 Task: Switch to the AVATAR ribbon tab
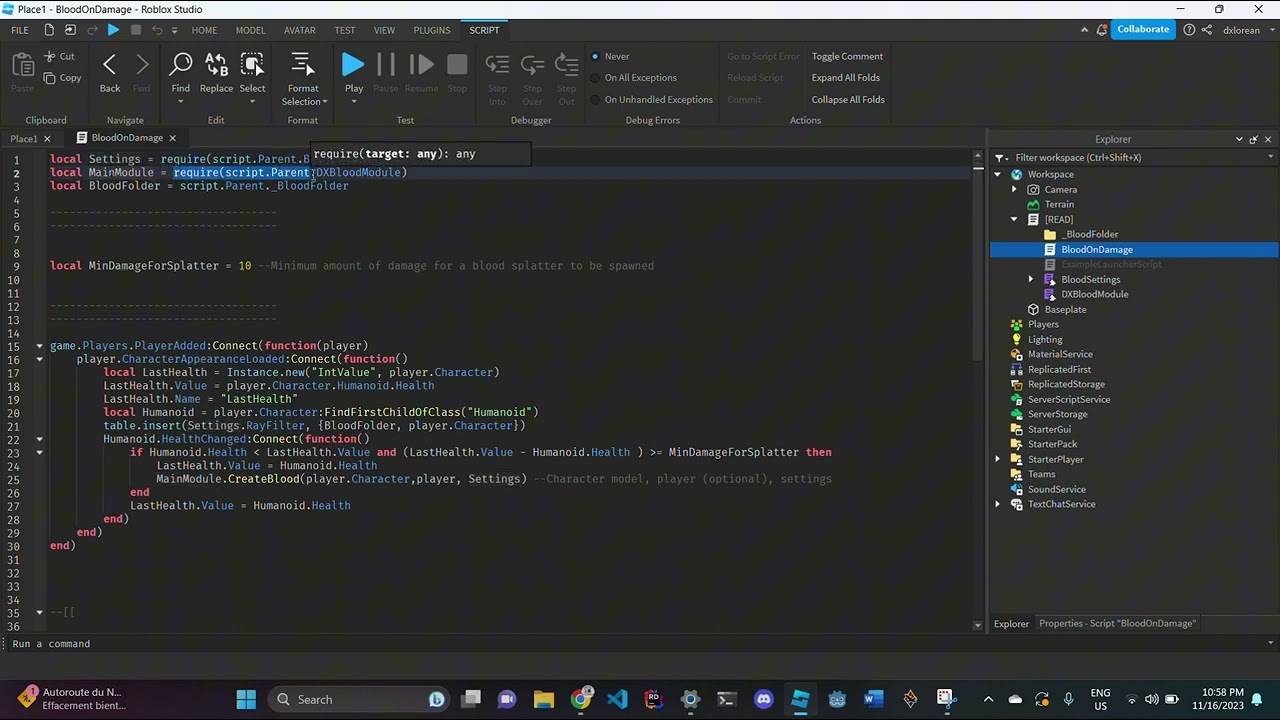tap(299, 30)
